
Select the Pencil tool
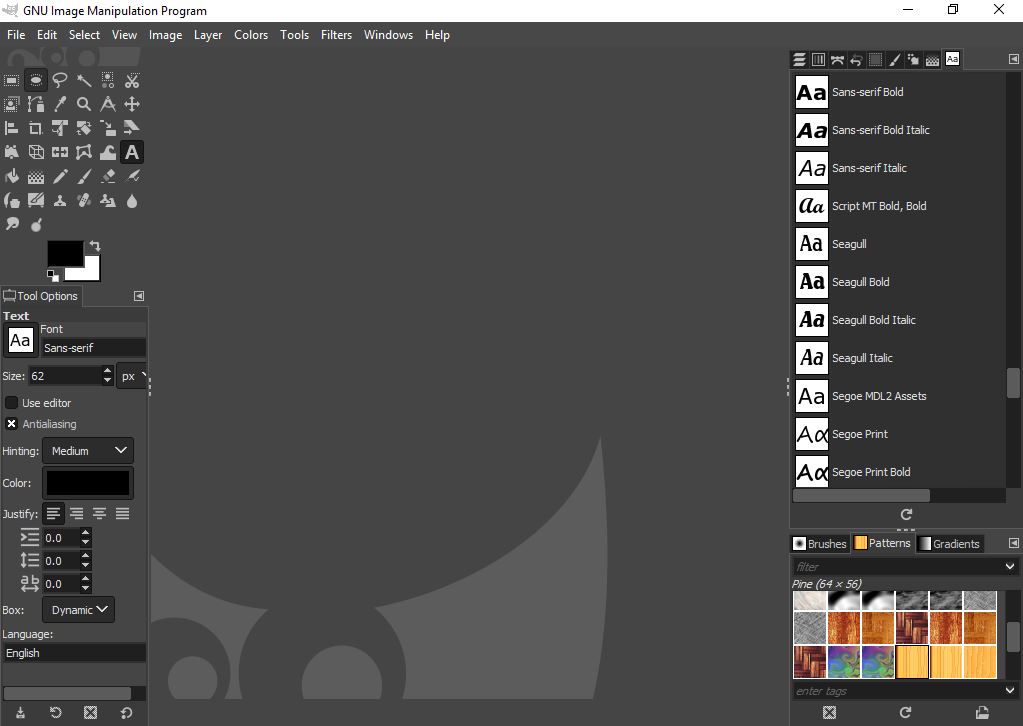tap(60, 177)
